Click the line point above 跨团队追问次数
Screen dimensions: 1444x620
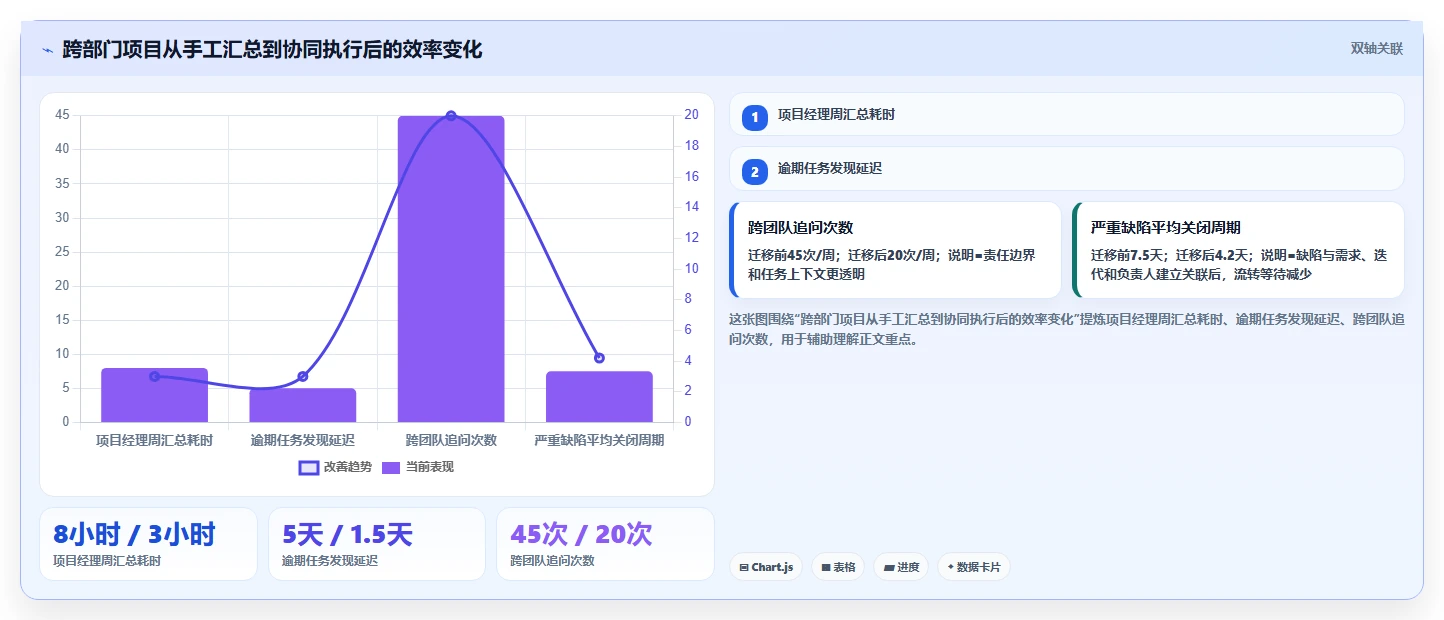click(451, 116)
